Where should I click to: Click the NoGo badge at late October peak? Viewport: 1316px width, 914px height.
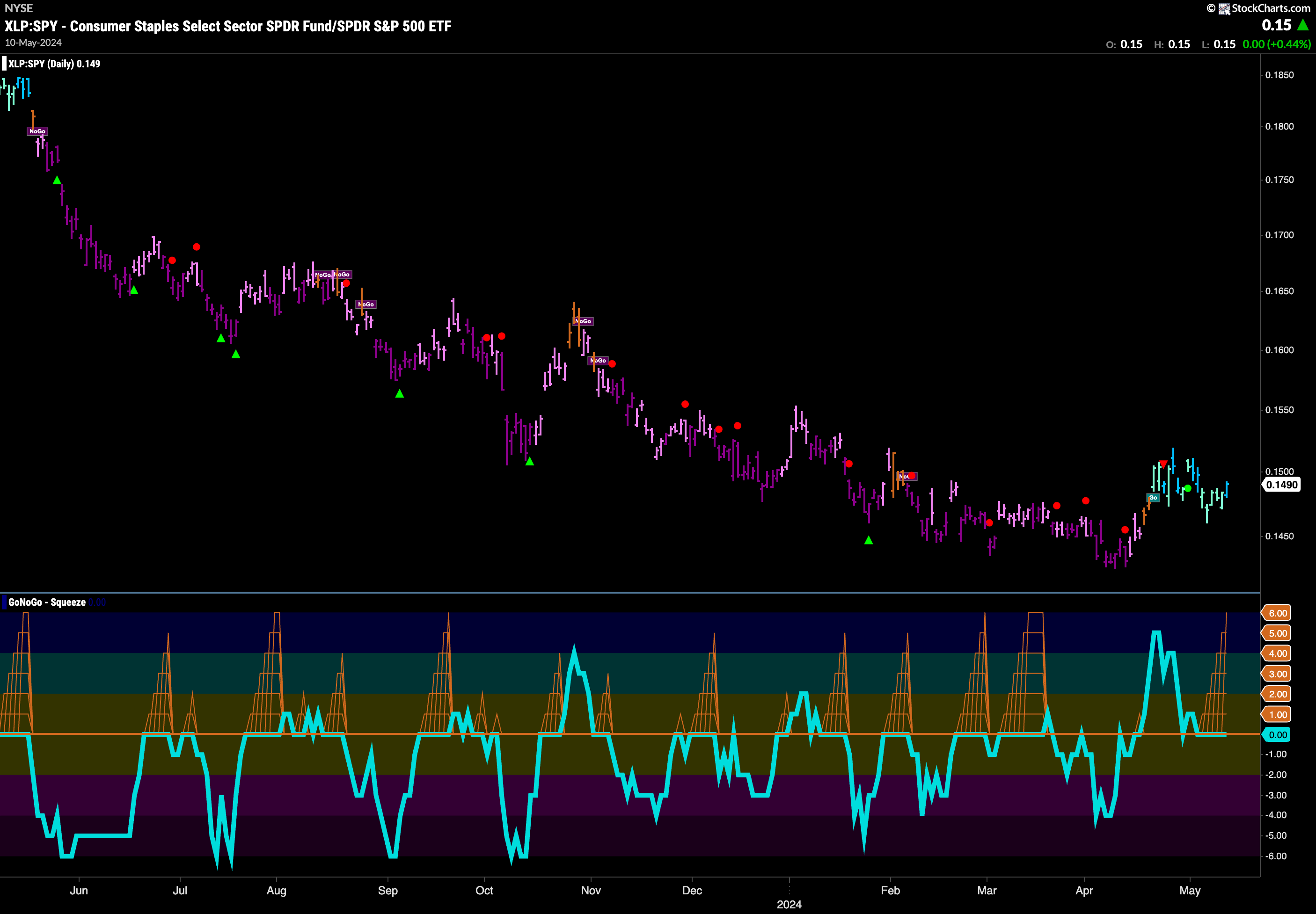point(583,321)
